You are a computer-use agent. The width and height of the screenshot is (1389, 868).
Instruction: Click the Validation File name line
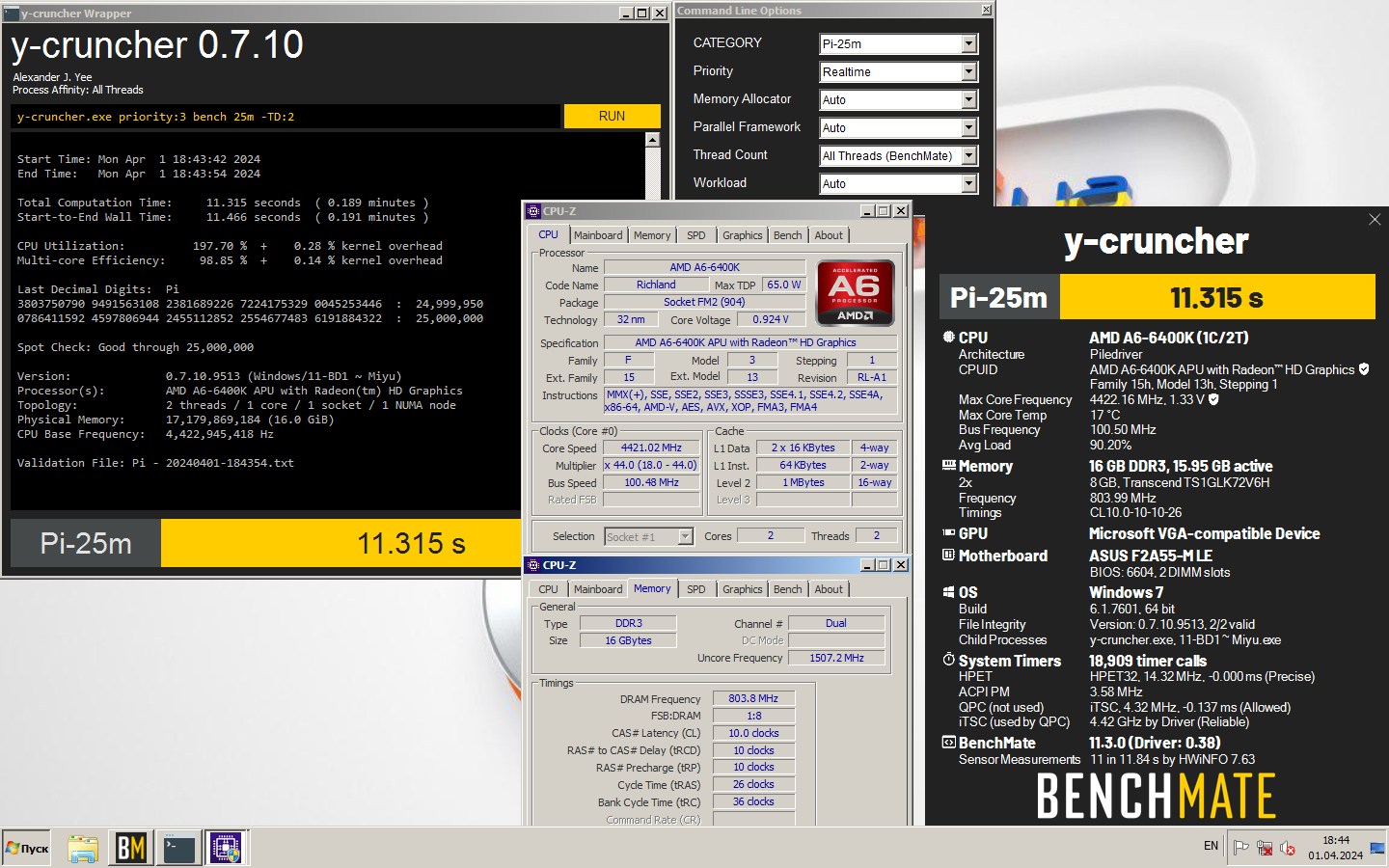coord(155,463)
